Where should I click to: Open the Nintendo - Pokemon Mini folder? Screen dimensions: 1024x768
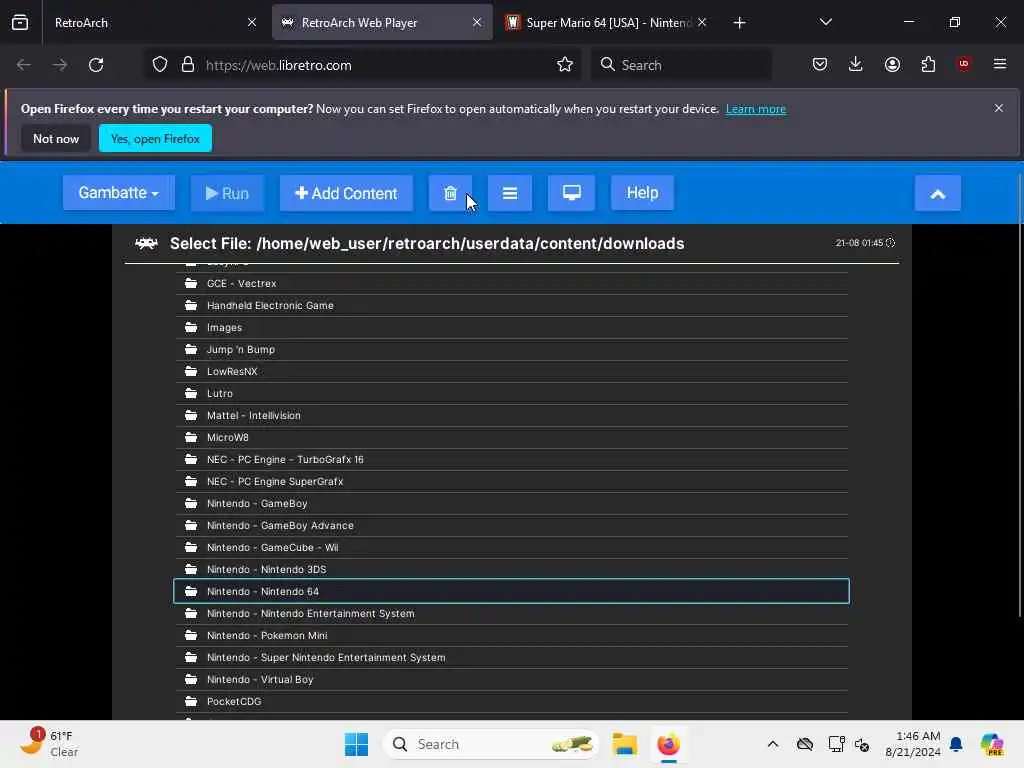[x=511, y=635]
